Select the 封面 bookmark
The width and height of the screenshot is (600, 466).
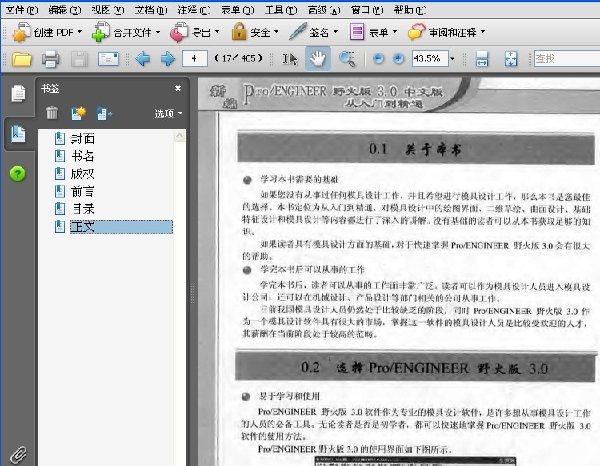83,138
